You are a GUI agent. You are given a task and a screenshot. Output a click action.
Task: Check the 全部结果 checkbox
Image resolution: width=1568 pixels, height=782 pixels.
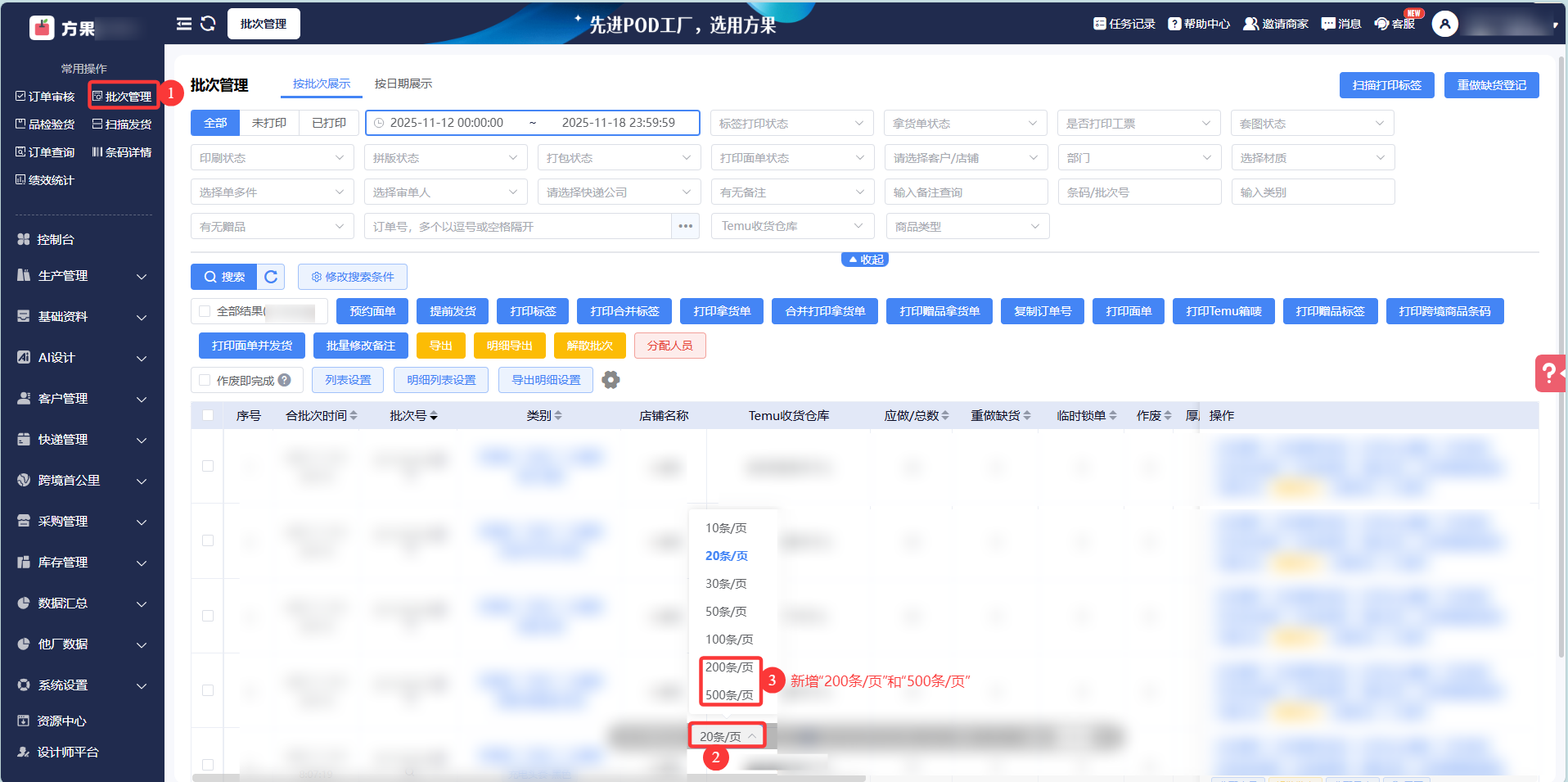click(205, 311)
